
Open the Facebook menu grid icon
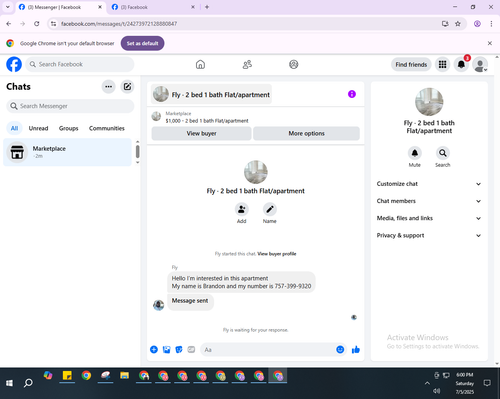click(442, 64)
